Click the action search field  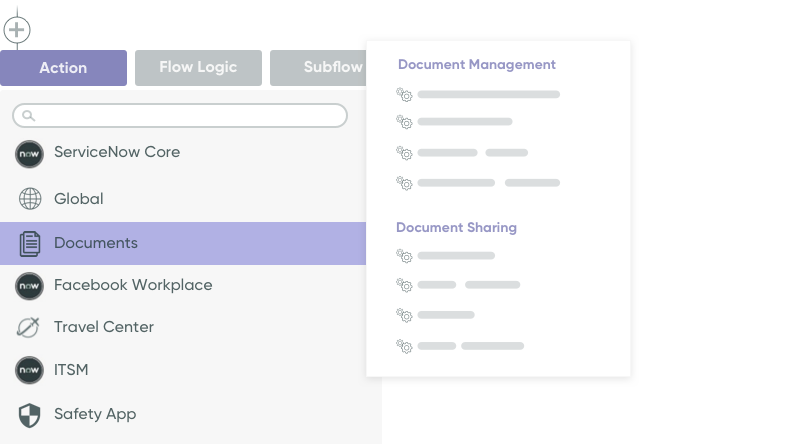[180, 116]
